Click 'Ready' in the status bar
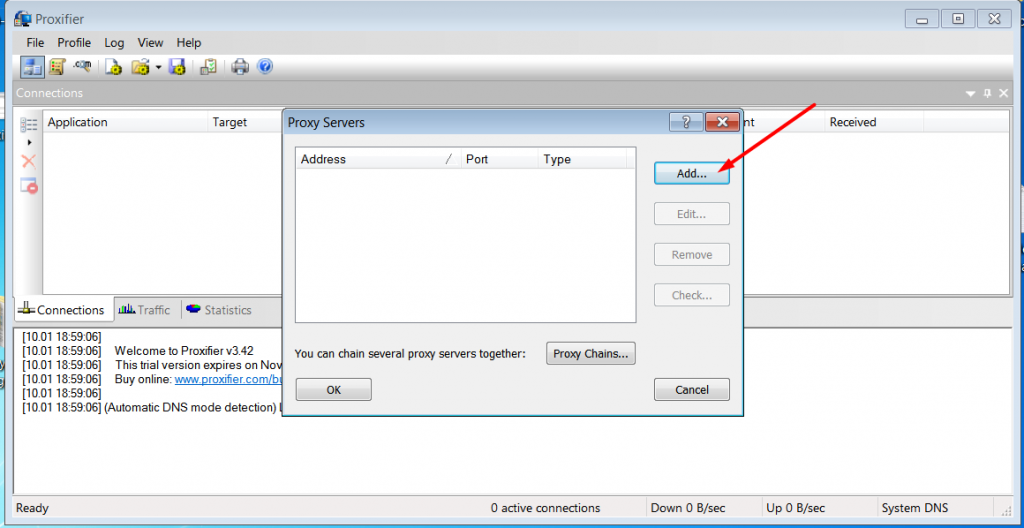The image size is (1024, 528). click(x=33, y=508)
